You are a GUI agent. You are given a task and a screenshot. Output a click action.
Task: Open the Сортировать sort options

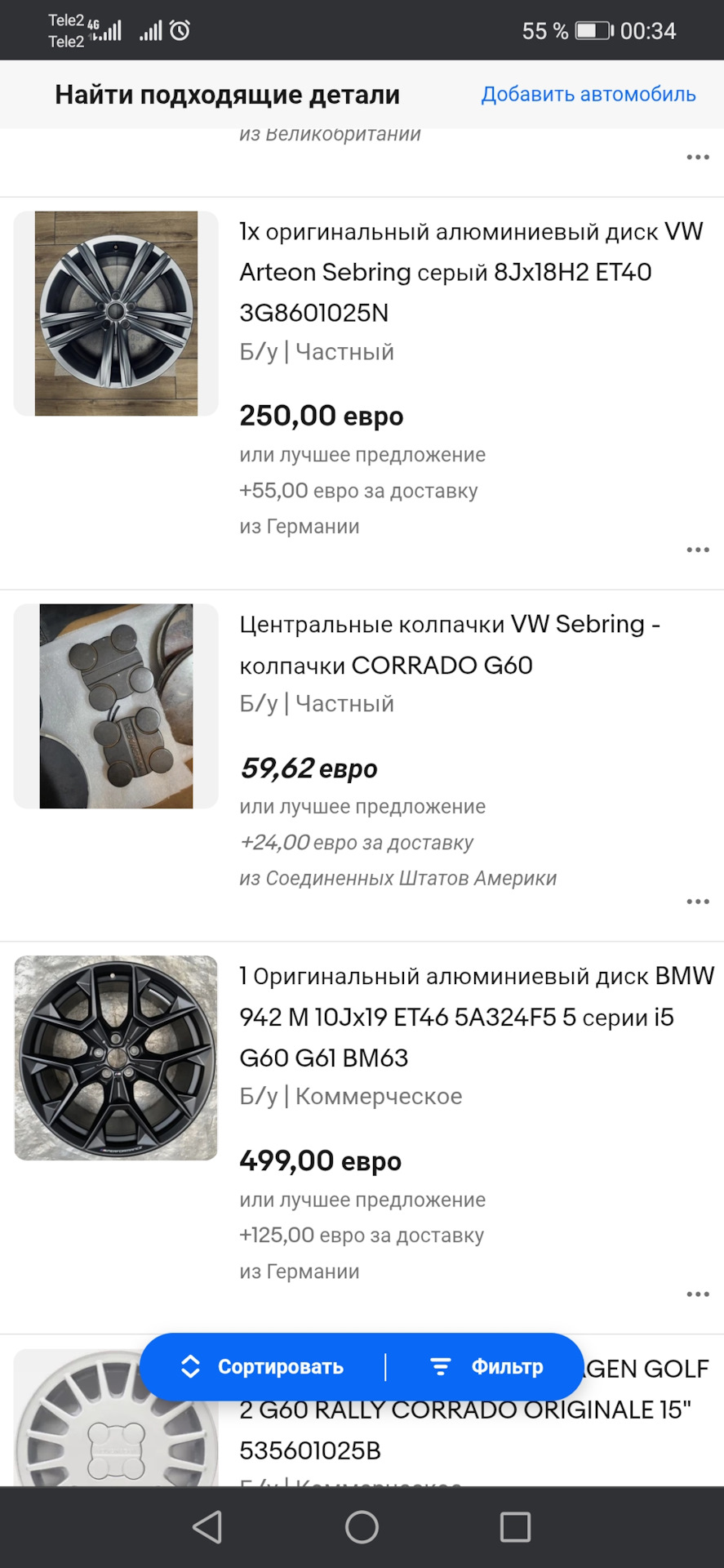[263, 1367]
